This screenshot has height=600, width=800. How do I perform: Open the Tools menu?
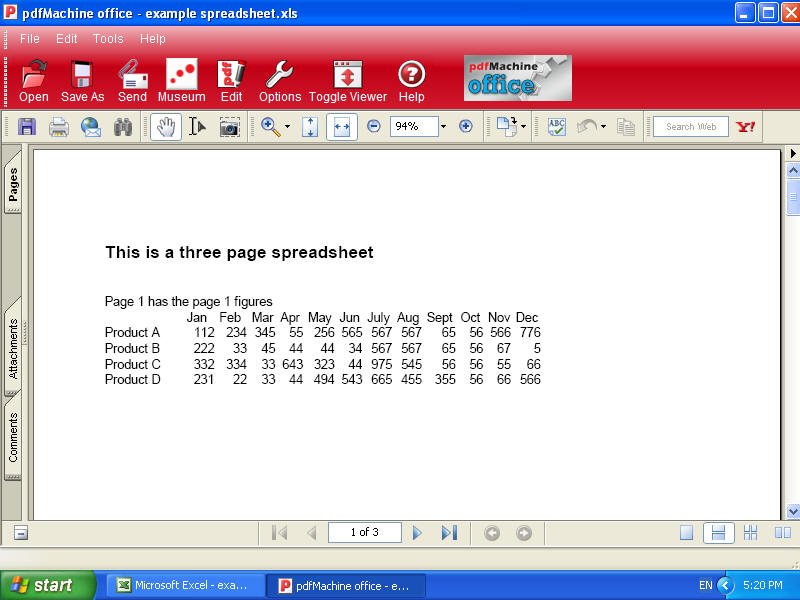108,39
